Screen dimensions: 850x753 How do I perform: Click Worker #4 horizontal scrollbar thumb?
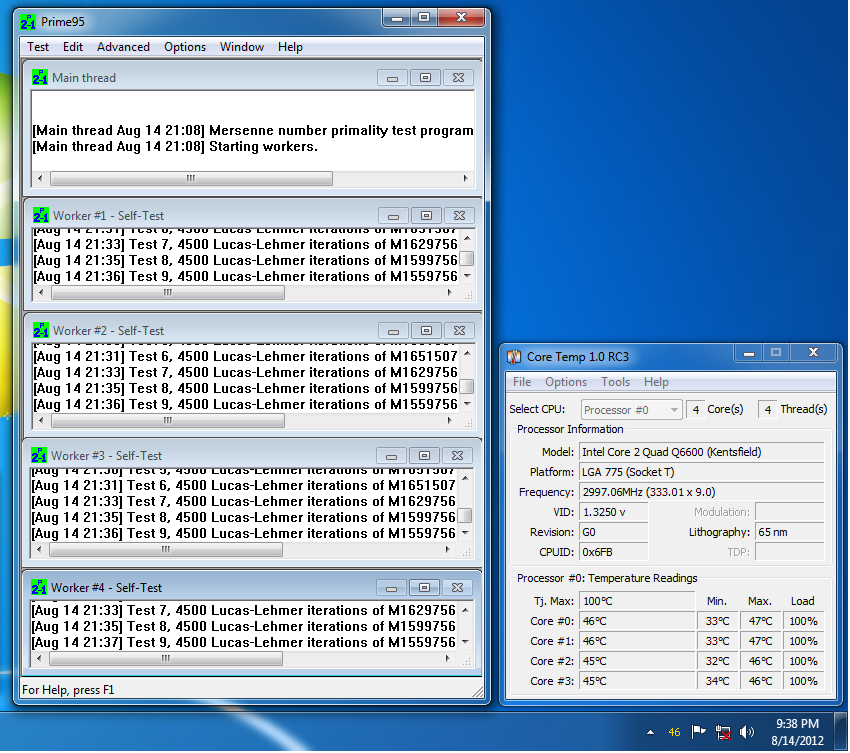tap(165, 659)
